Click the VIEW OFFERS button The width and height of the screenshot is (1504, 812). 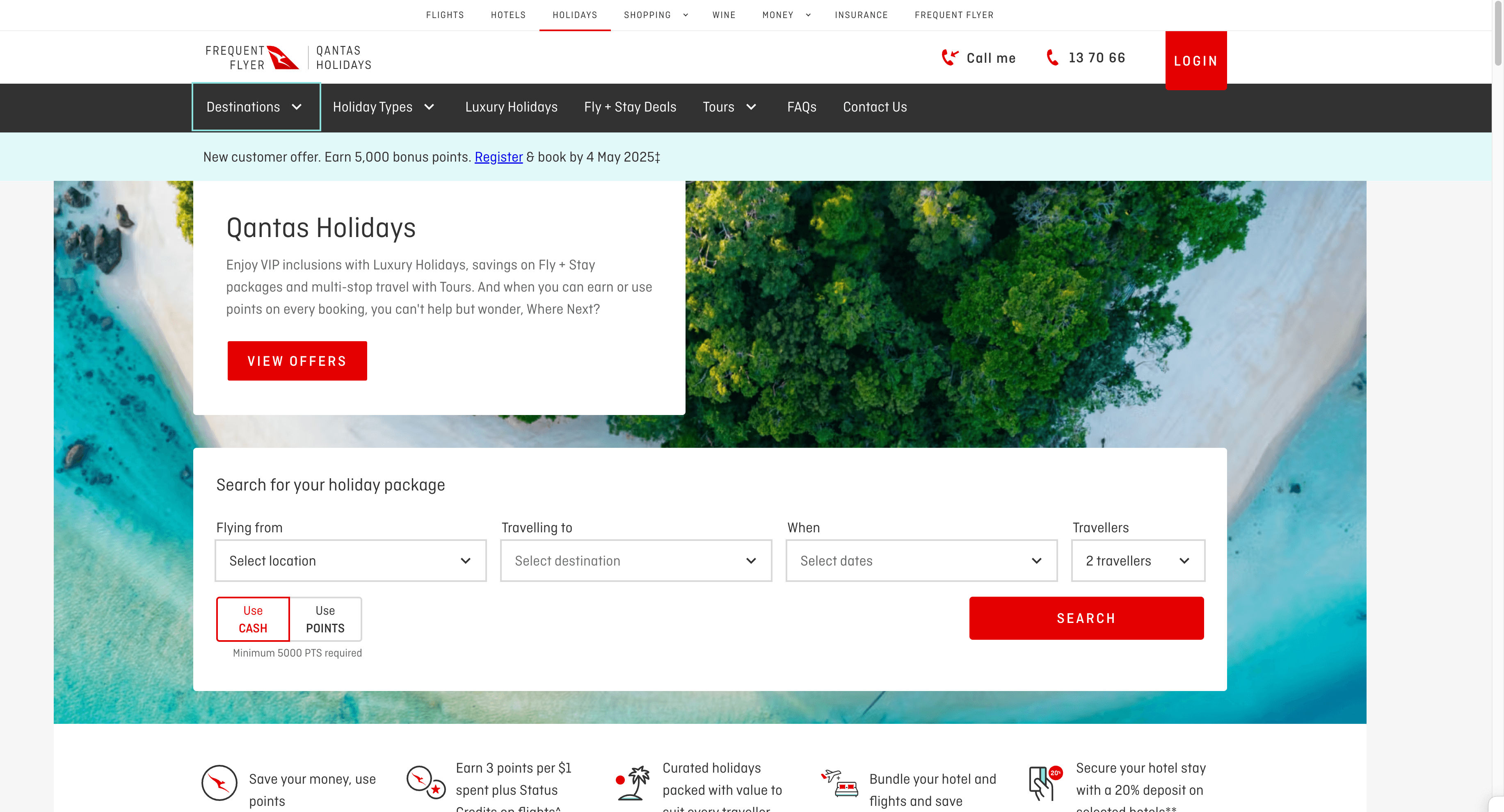297,361
